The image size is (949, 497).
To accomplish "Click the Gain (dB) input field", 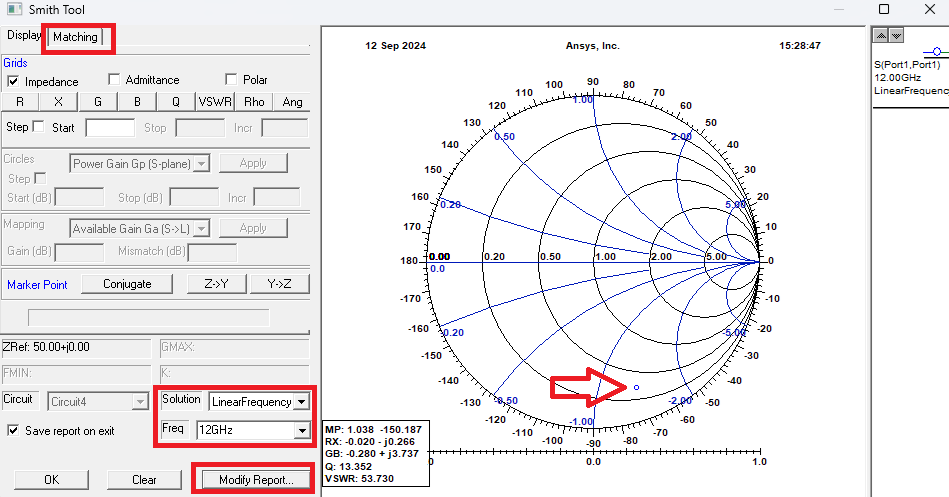I will 79,251.
